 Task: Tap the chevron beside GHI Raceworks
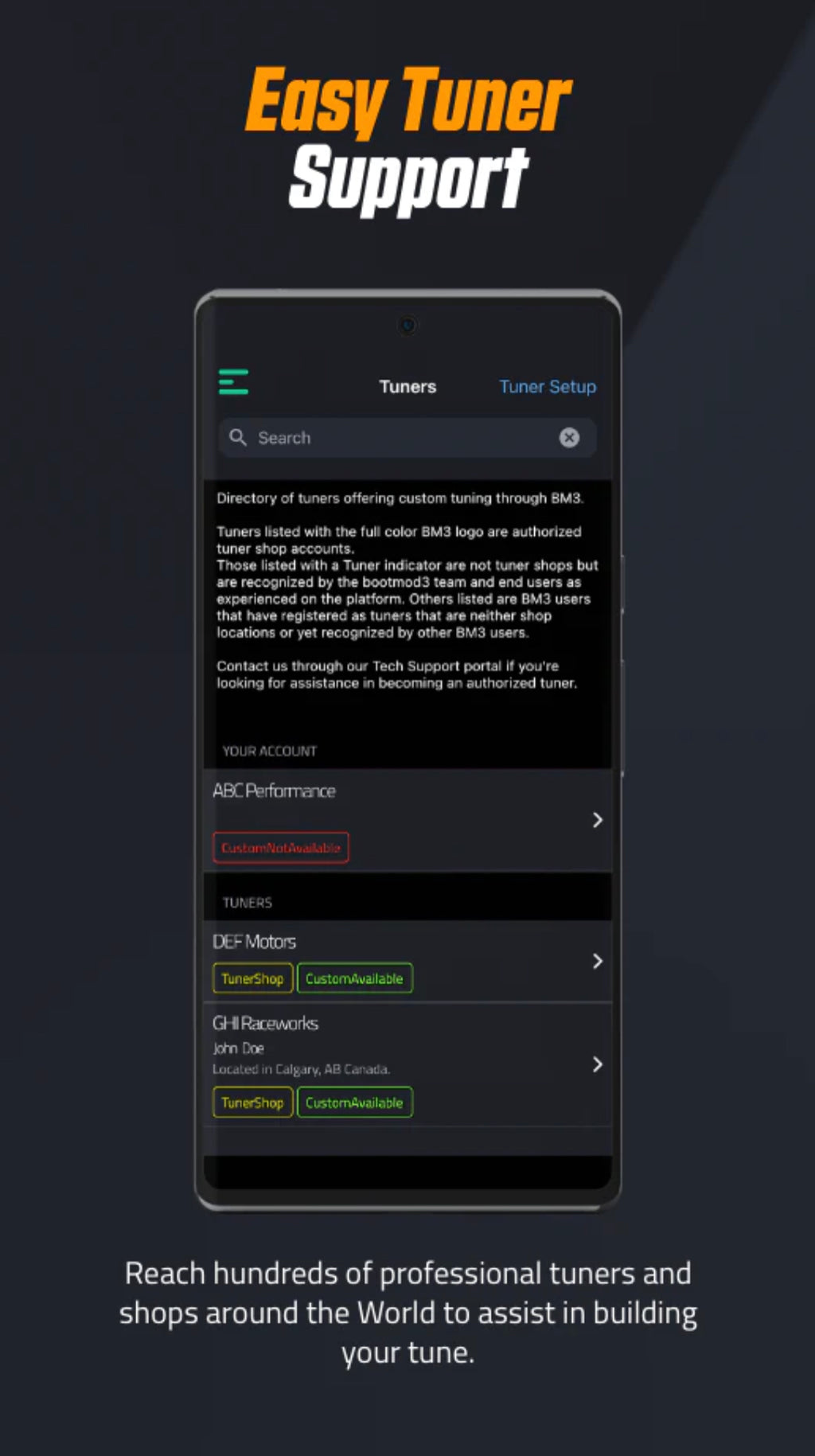tap(597, 1064)
